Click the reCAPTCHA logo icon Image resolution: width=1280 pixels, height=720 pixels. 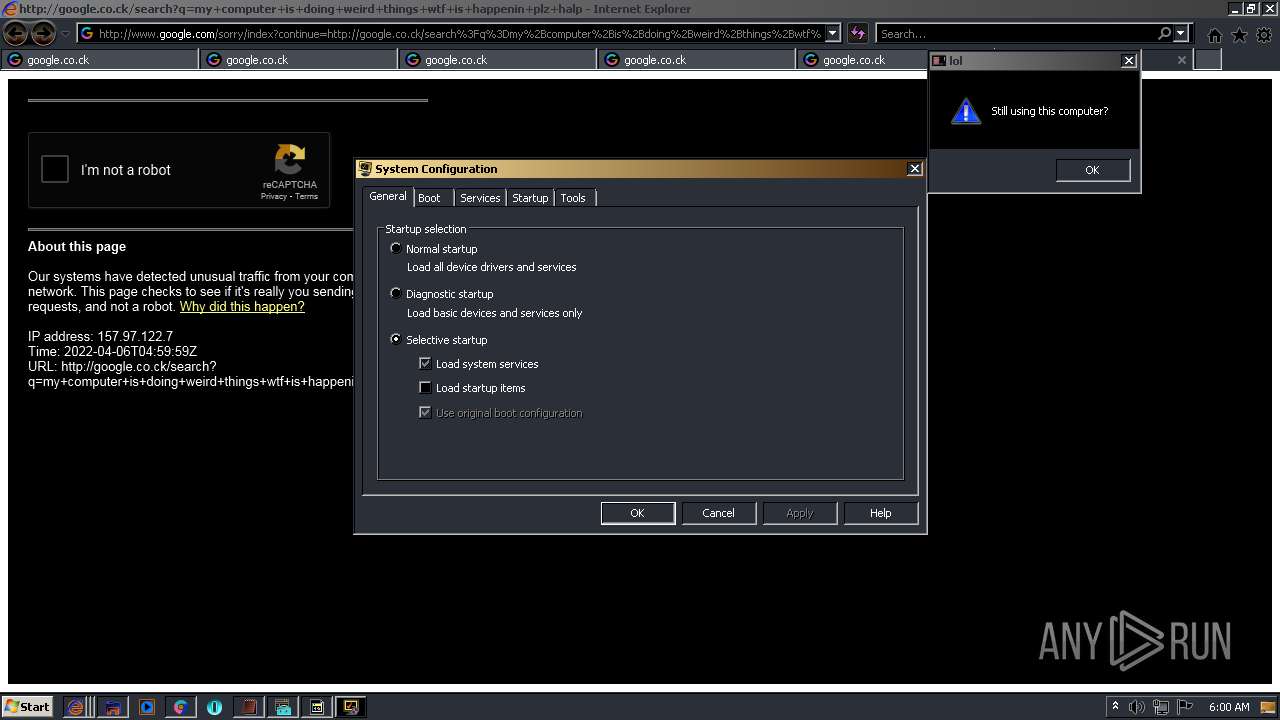290,159
